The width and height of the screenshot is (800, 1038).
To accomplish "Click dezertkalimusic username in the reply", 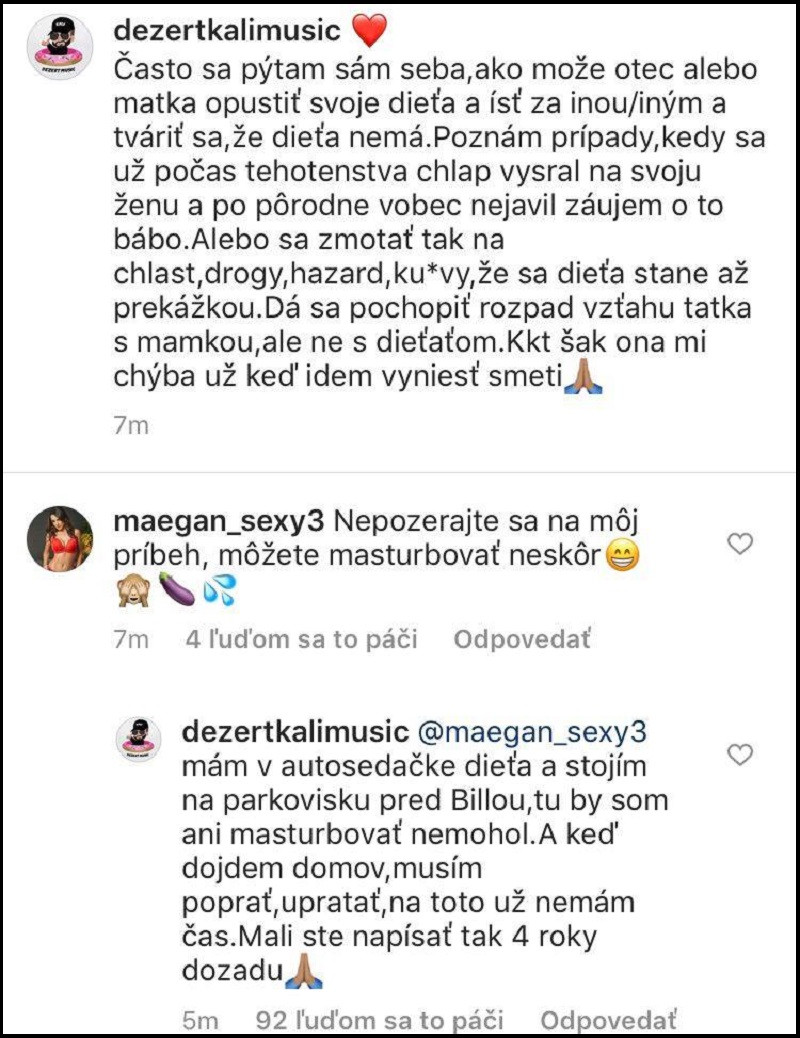I will 295,732.
